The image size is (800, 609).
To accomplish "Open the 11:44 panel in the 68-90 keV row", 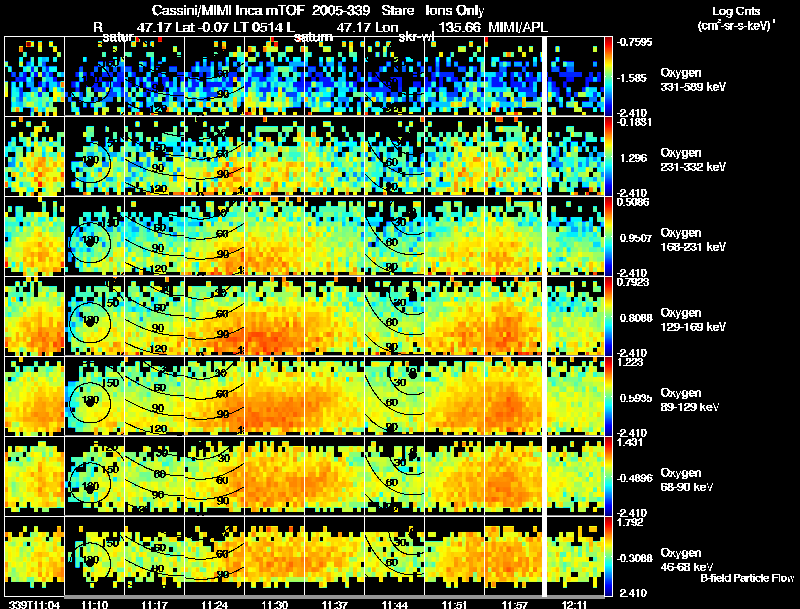I will pos(394,476).
